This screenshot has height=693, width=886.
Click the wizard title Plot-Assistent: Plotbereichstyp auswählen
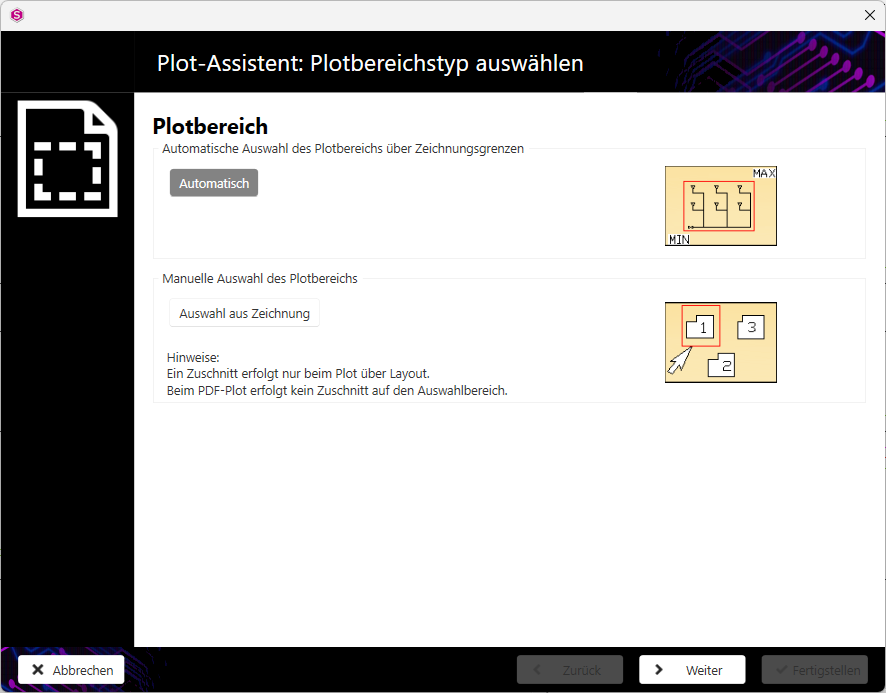point(370,63)
